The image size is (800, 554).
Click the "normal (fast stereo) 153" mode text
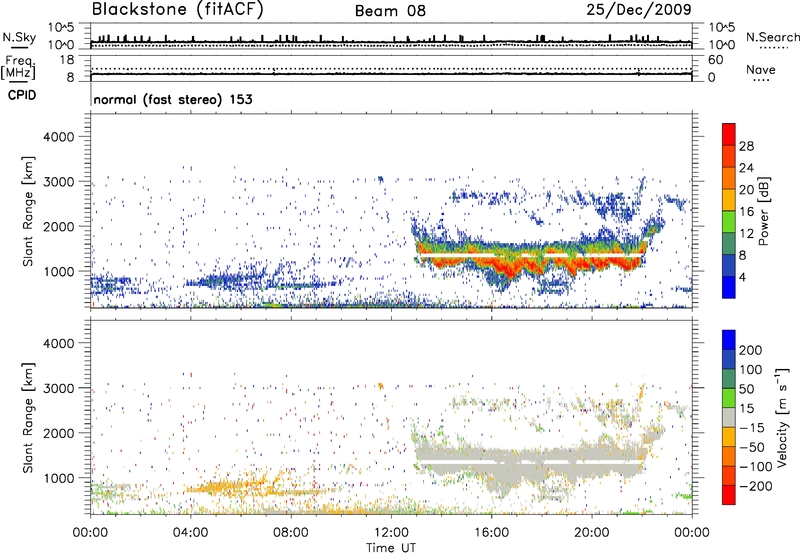[173, 100]
